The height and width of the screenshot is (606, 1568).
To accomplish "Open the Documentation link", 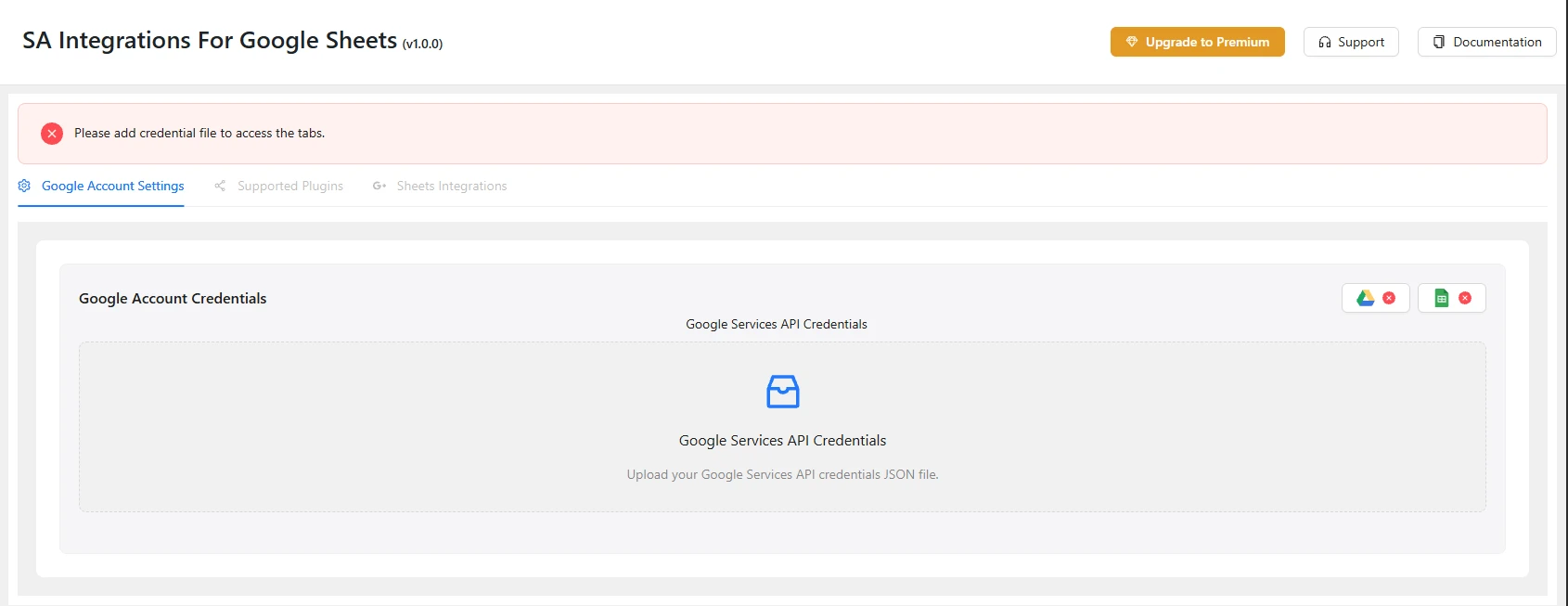I will point(1486,42).
